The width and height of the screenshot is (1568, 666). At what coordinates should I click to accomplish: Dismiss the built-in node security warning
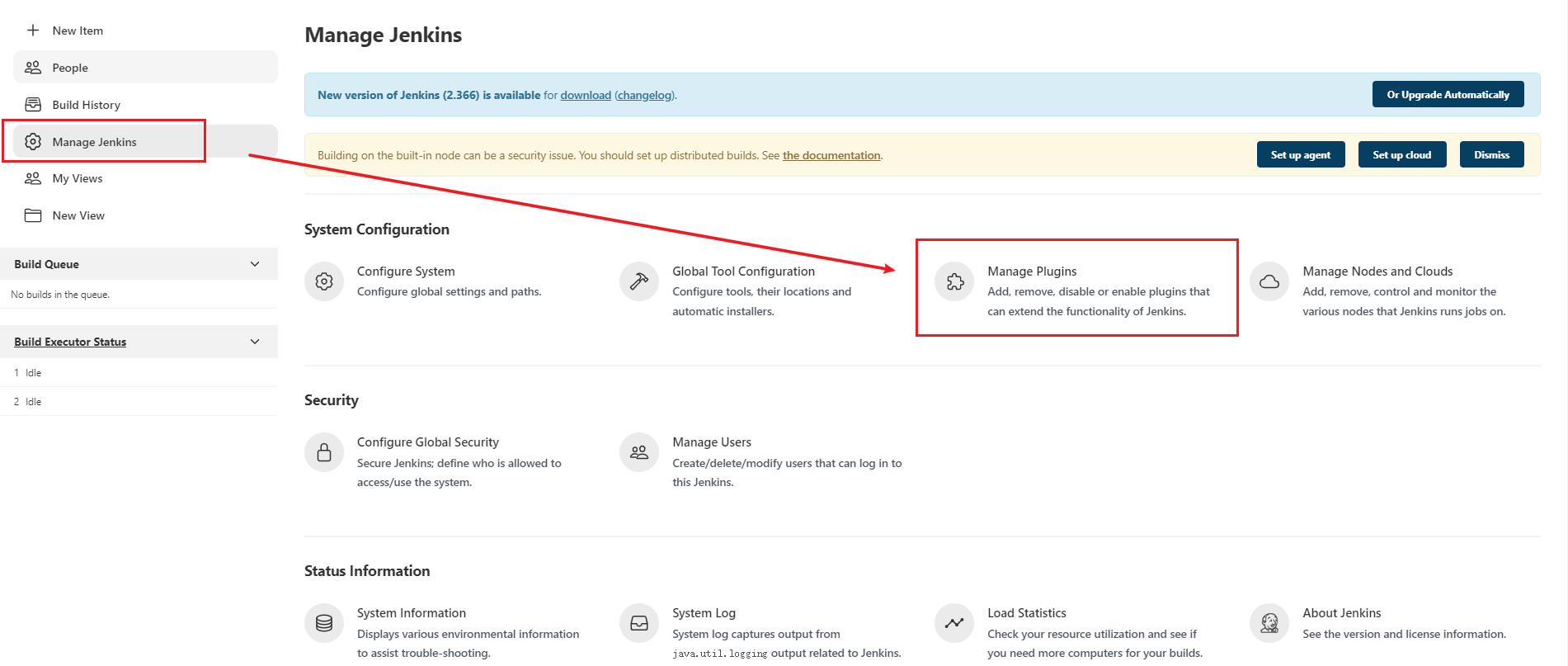[x=1491, y=154]
